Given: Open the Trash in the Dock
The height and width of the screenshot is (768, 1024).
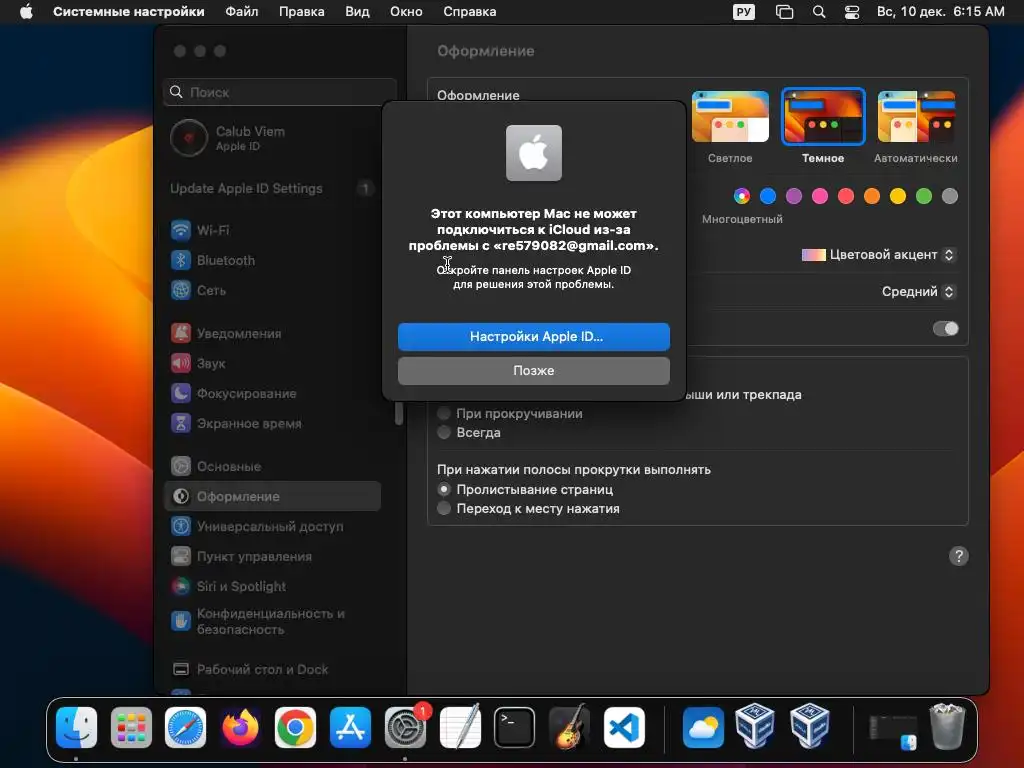Looking at the screenshot, I should point(948,726).
